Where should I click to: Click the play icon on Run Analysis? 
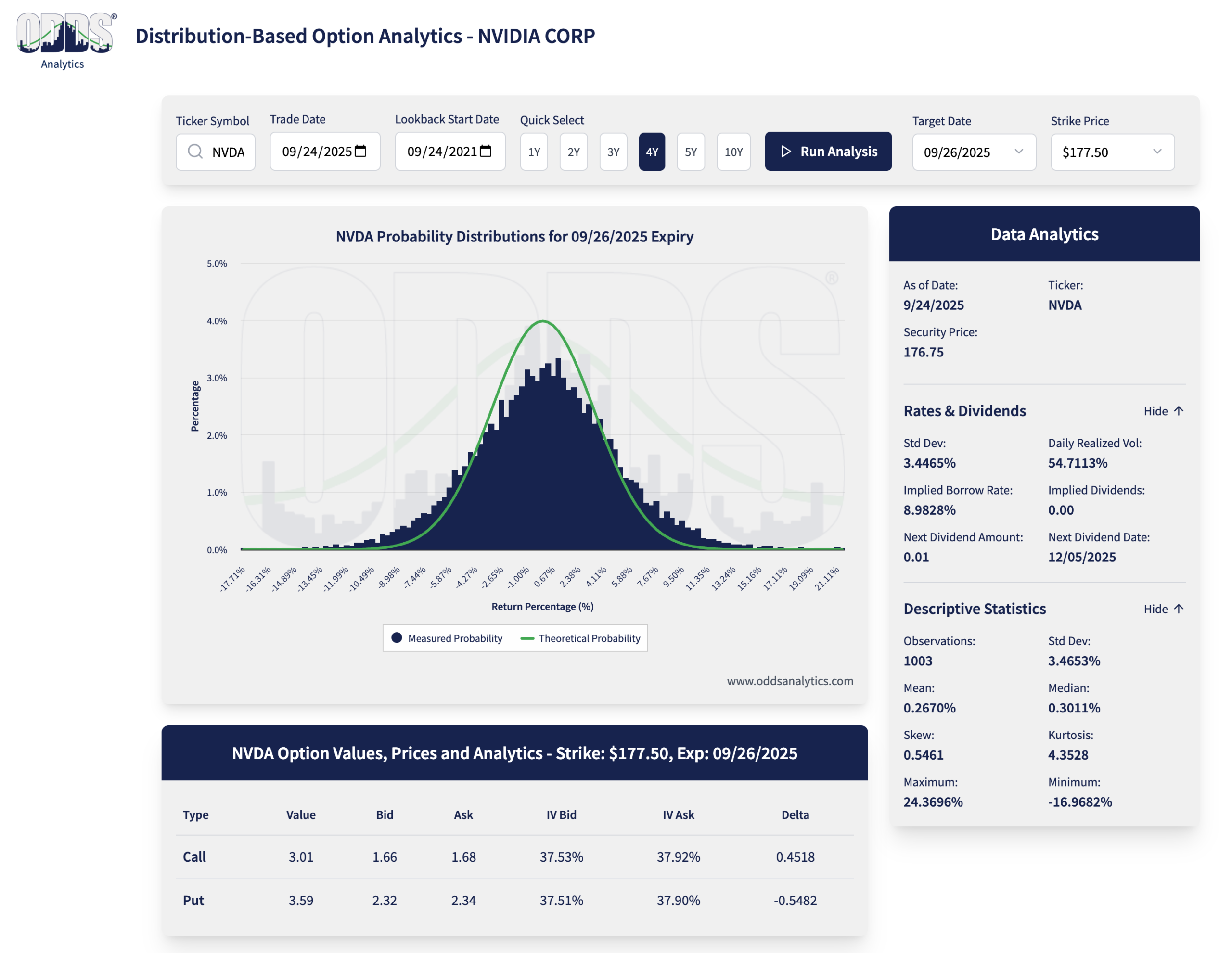(786, 151)
